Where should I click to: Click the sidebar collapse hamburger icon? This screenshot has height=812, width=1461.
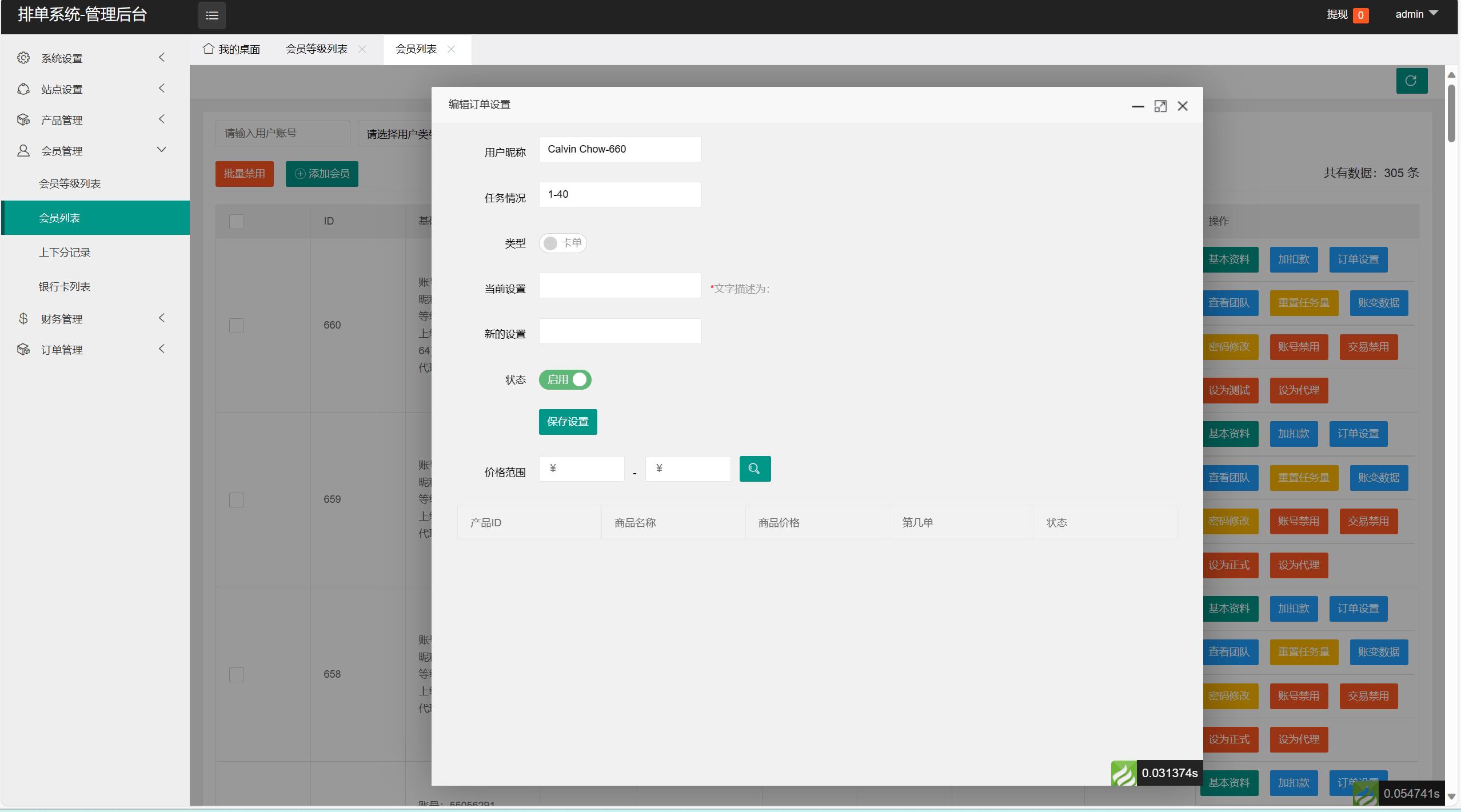211,15
